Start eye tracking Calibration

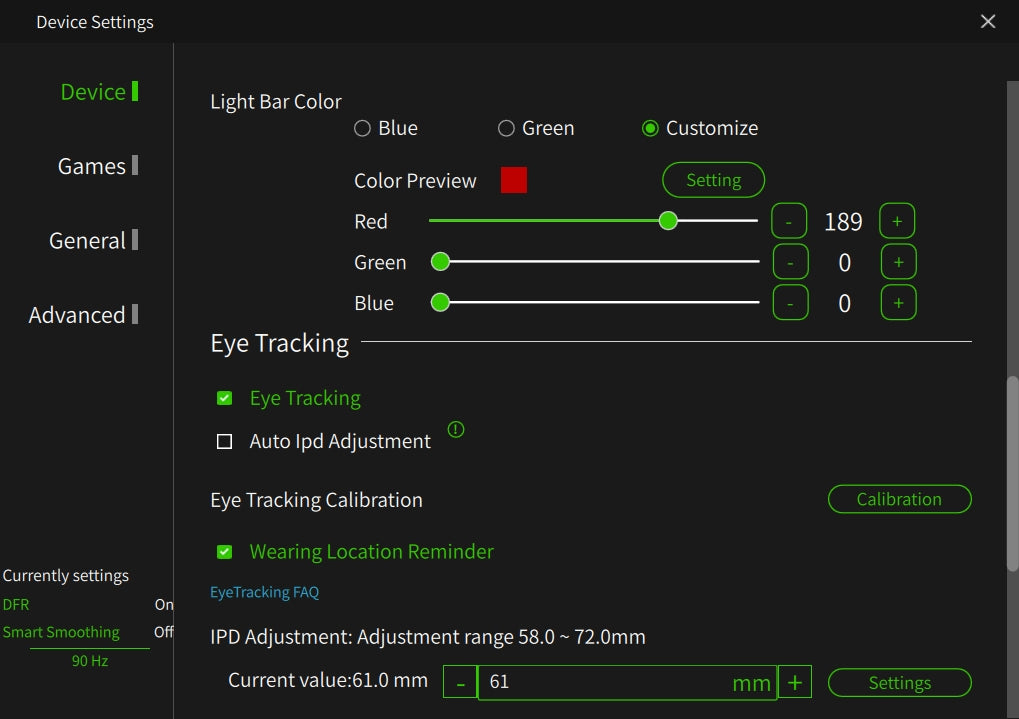point(899,499)
